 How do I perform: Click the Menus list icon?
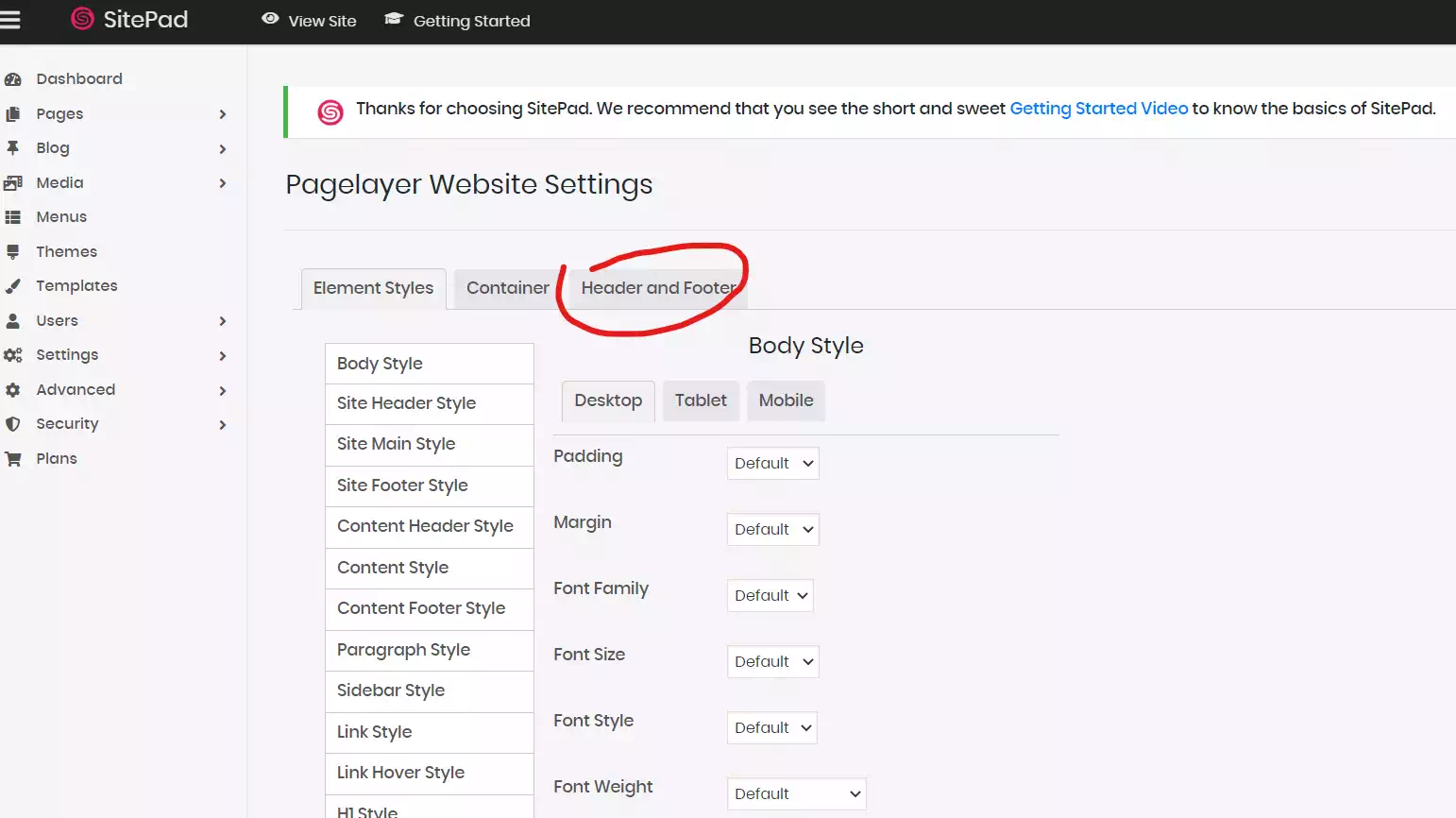pos(13,217)
